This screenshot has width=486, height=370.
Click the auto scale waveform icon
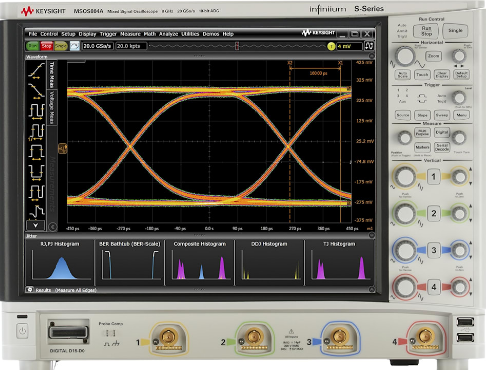click(75, 46)
